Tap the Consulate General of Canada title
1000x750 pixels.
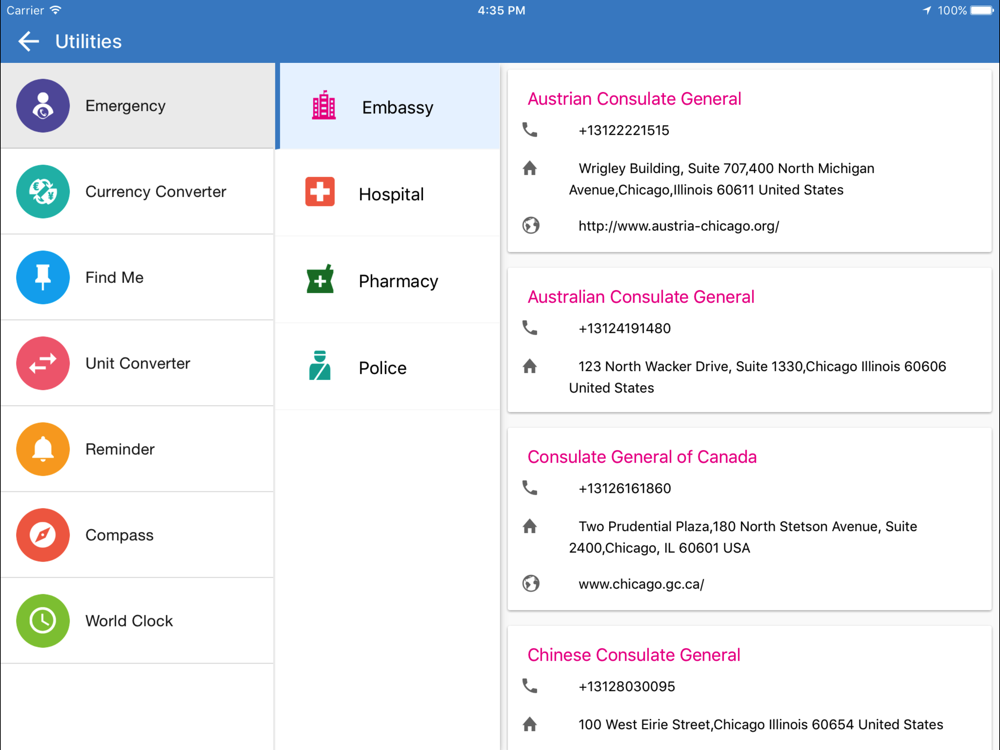(642, 457)
